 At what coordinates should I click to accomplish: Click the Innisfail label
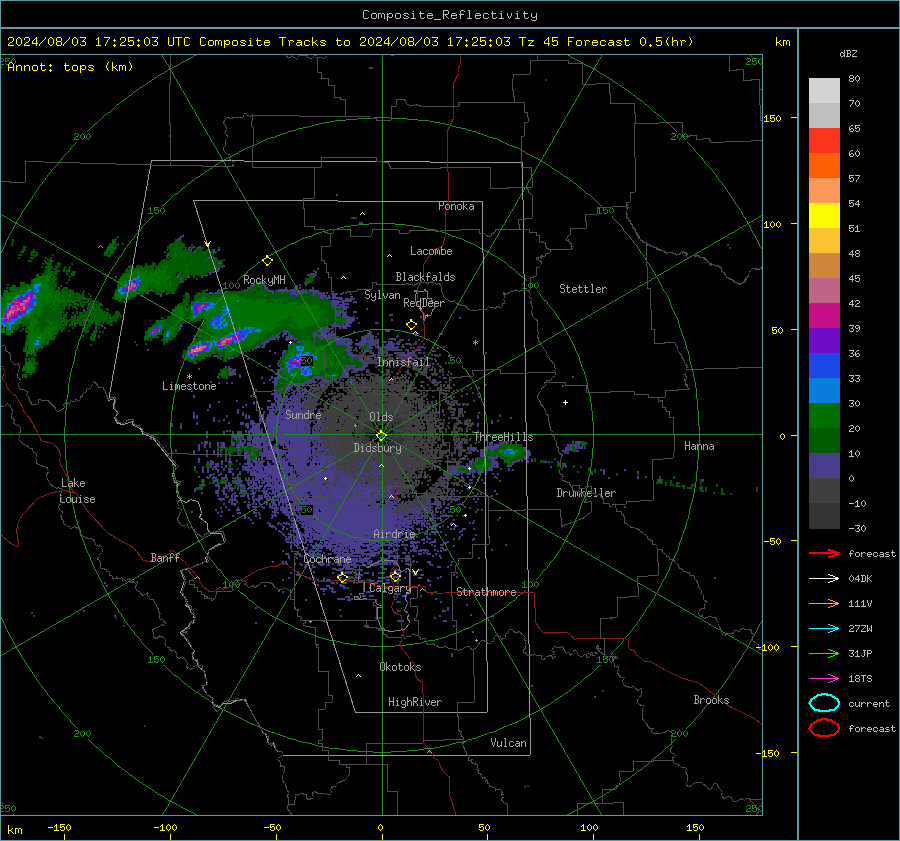403,362
